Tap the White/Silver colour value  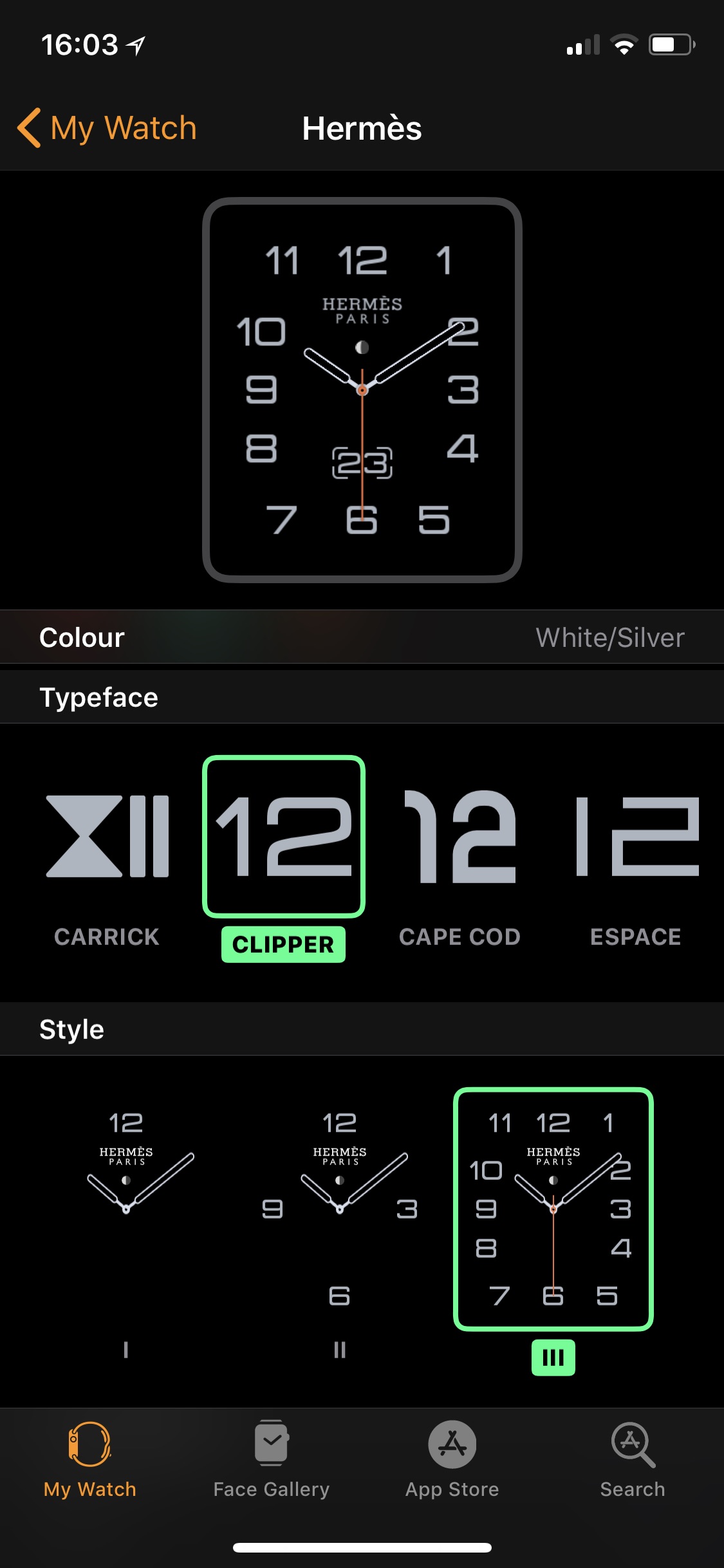click(609, 637)
